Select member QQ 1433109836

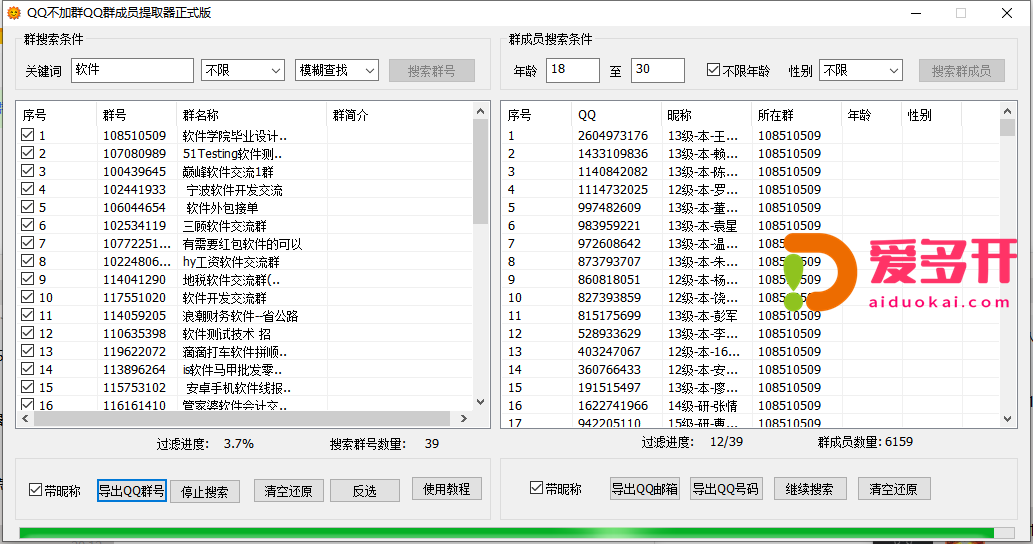613,153
